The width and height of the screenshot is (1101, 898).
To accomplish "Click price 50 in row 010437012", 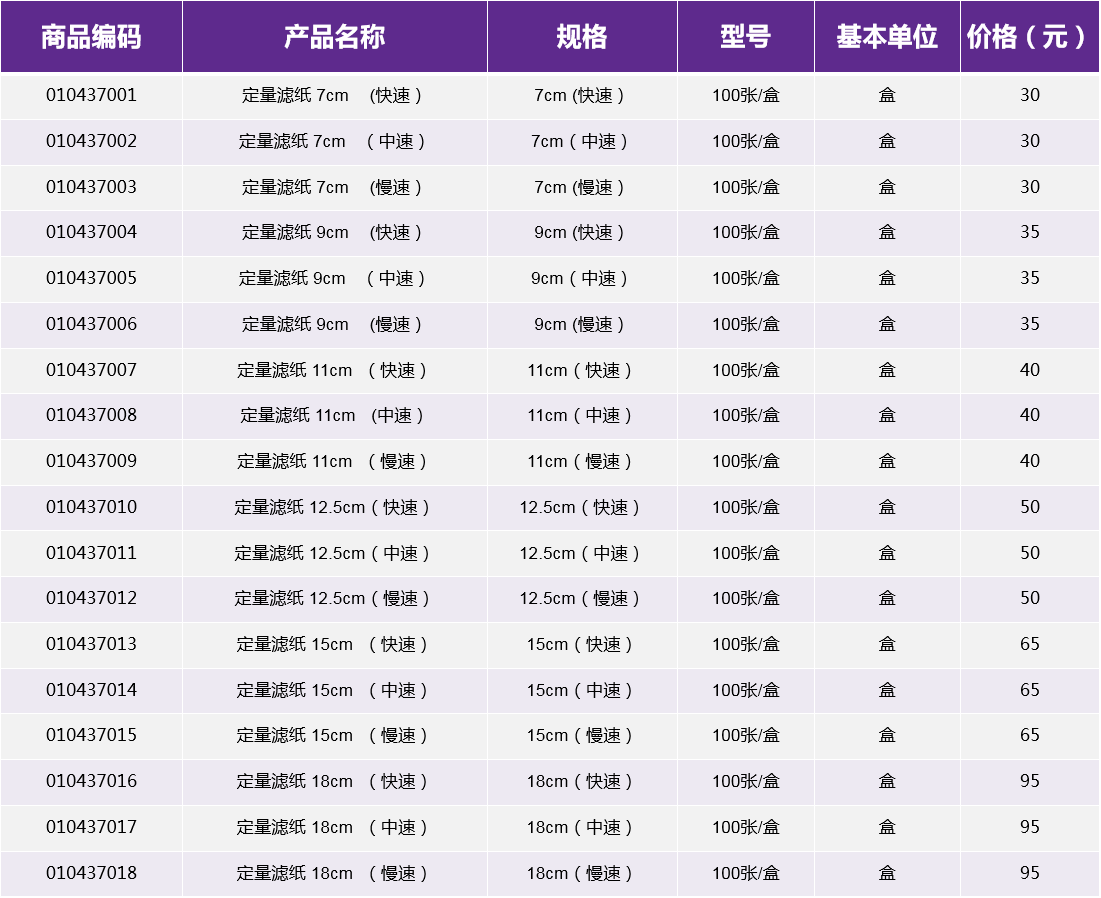I will pyautogui.click(x=1029, y=598).
